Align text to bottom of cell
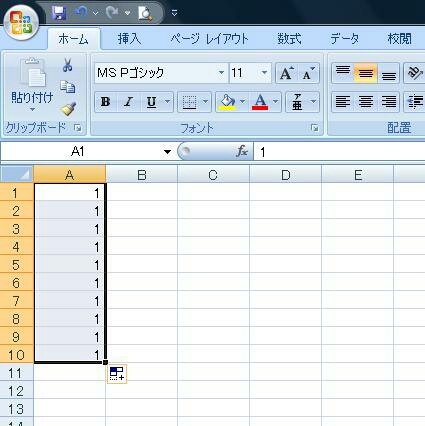Screen dimensions: 425x426 (388, 73)
